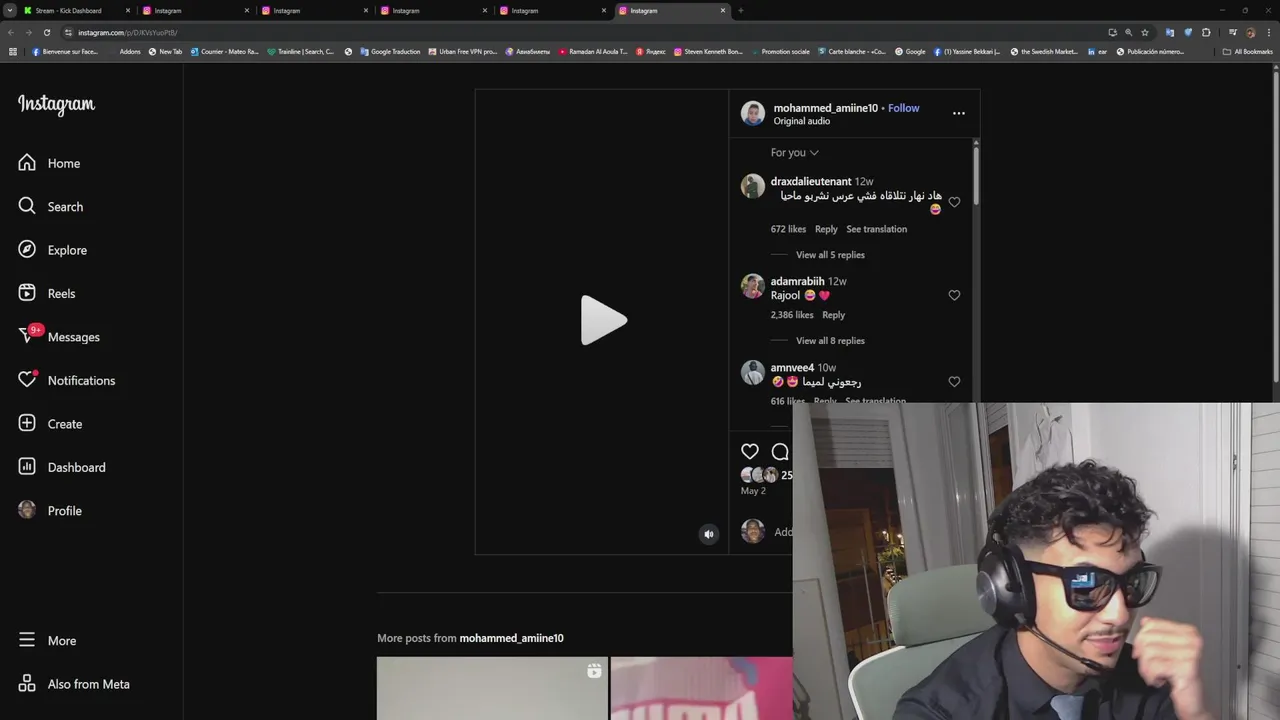Screen dimensions: 1280x720
Task: Open the pink thumbnail under More posts
Action: pos(702,688)
